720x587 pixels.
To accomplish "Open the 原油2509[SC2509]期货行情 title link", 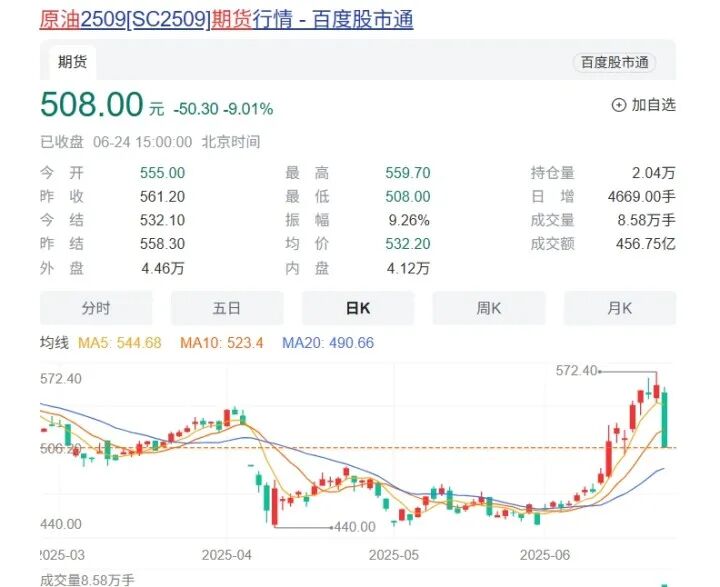I will (x=226, y=20).
